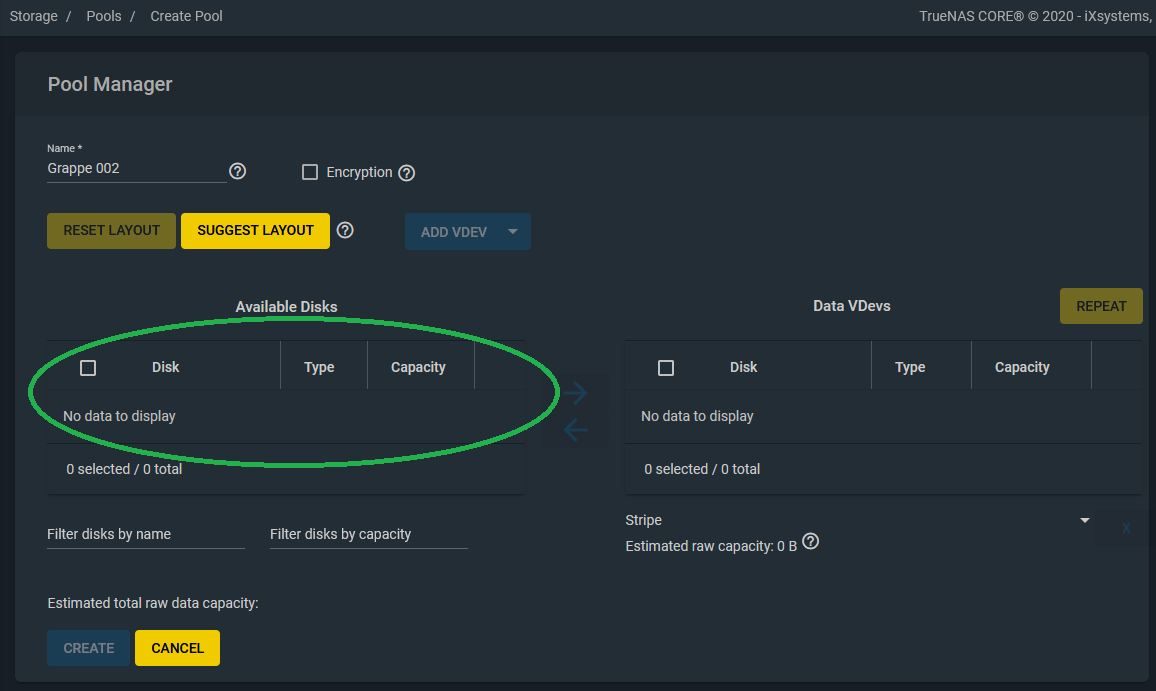
Task: Go to Pools breadcrumb
Action: pos(104,16)
